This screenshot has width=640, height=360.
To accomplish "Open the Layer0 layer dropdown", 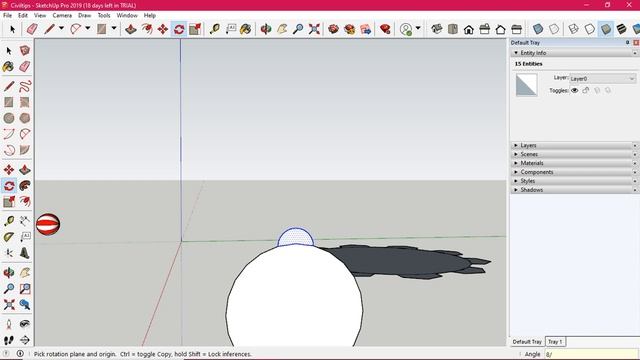I will click(x=602, y=78).
